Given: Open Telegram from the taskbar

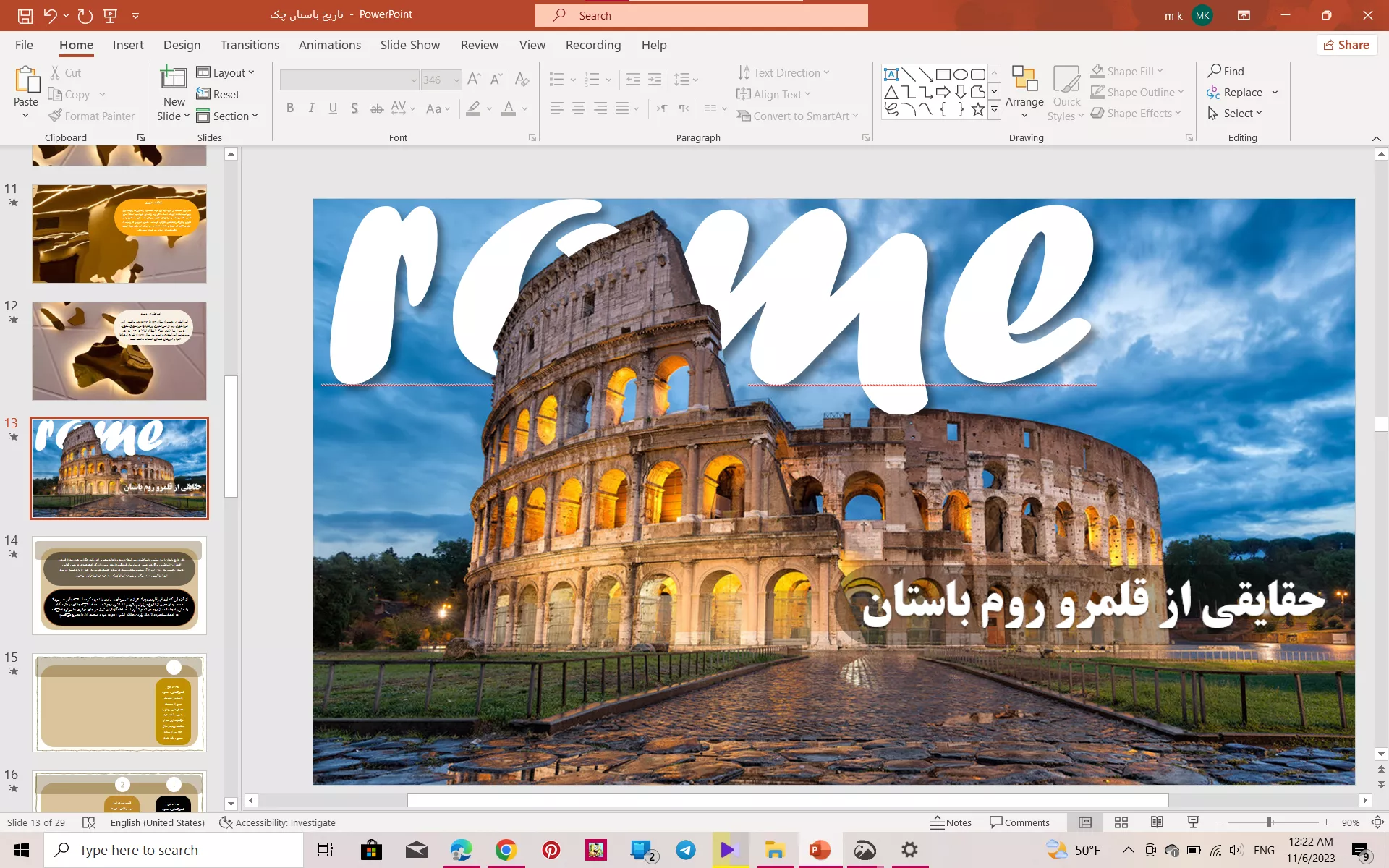Looking at the screenshot, I should pos(686,850).
